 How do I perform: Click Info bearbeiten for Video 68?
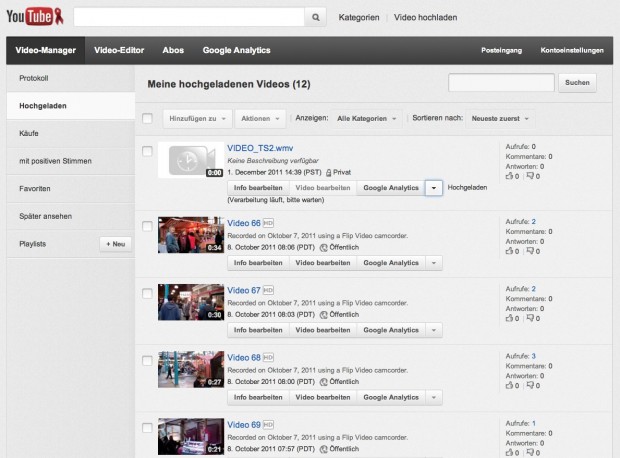[x=258, y=397]
